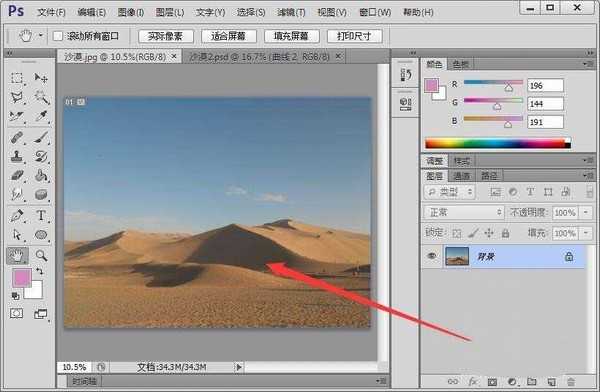Select the Sponge tool
The image size is (600, 392).
tap(41, 195)
